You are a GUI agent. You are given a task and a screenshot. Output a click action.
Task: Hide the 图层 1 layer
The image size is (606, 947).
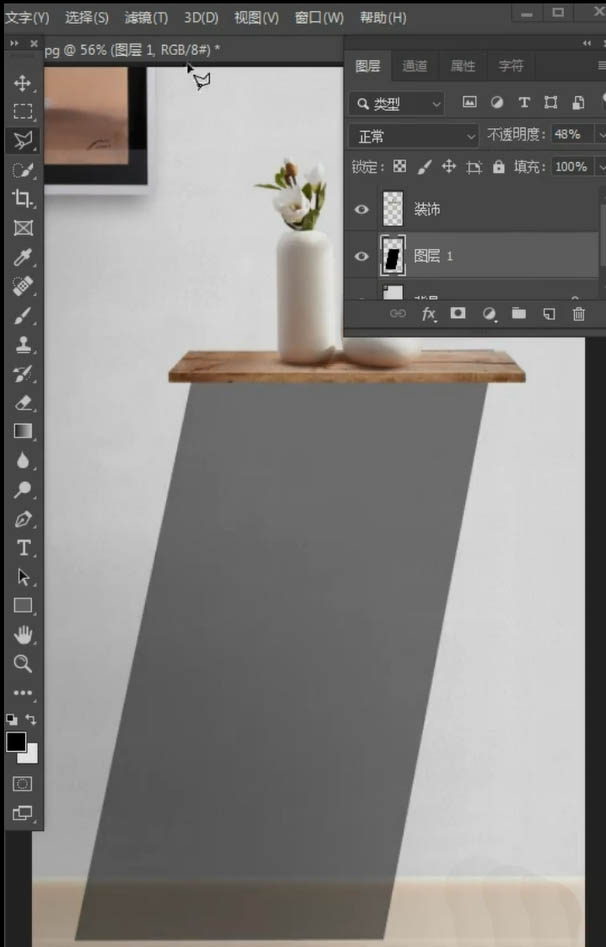point(361,256)
